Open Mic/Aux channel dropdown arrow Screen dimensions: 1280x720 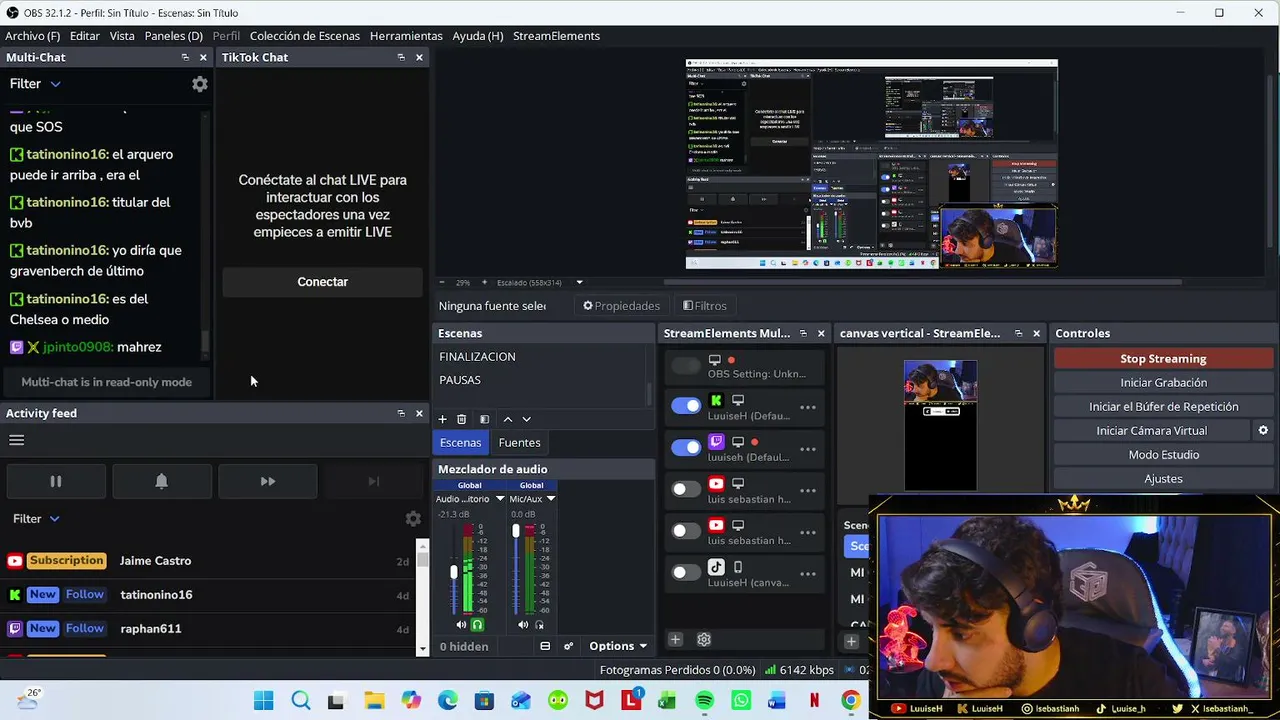[550, 499]
